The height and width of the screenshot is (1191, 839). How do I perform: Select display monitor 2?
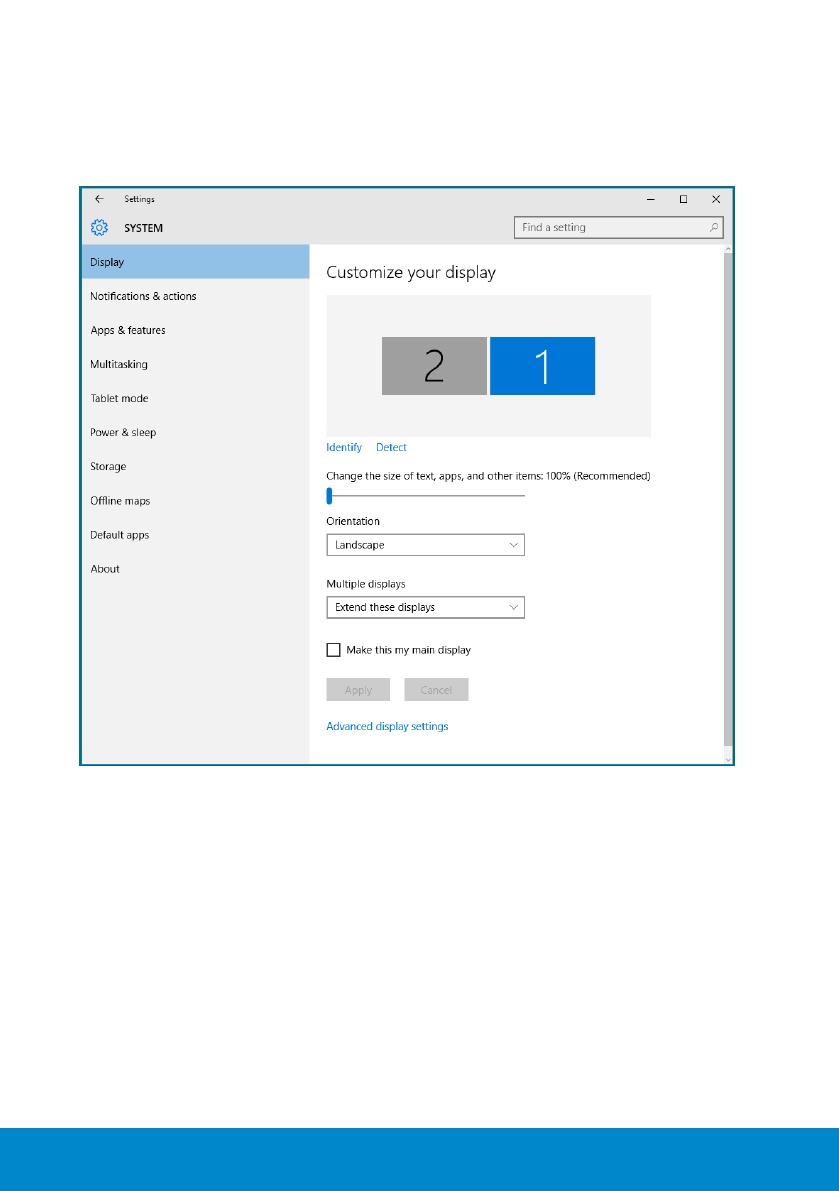pos(434,366)
